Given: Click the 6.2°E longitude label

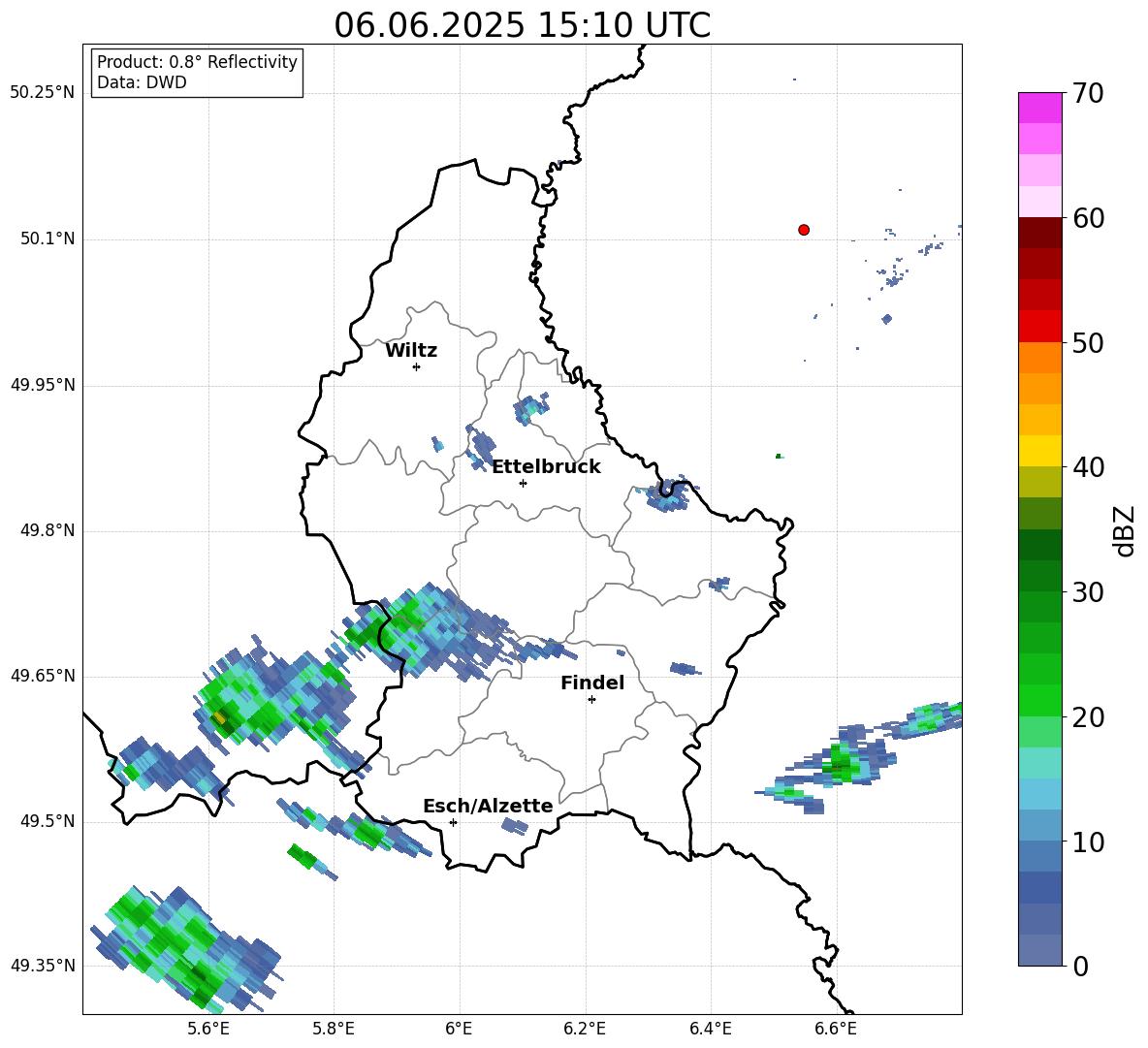Looking at the screenshot, I should click(x=585, y=1029).
